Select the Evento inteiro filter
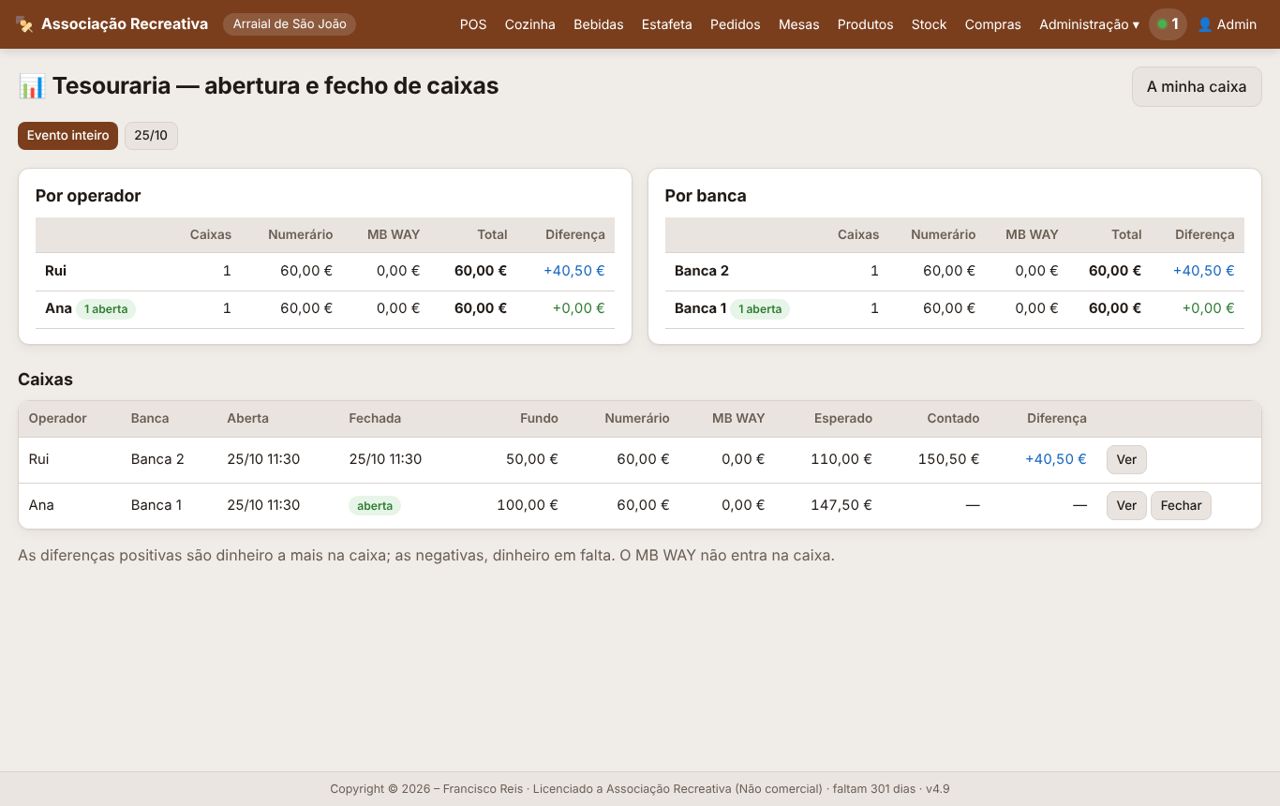Image resolution: width=1280 pixels, height=806 pixels. pos(68,135)
